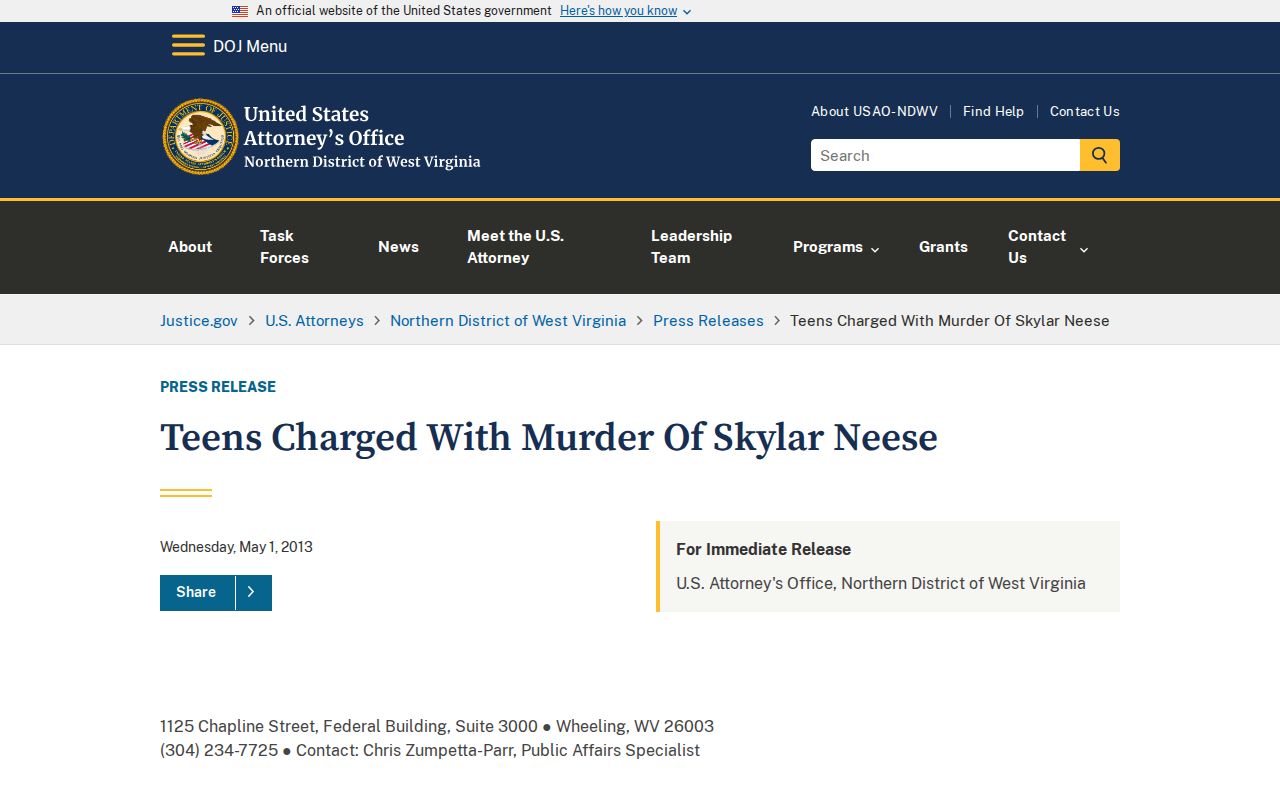Go to U.S. Attorneys breadcrumb link
Screen dimensions: 1280x800
tap(314, 321)
